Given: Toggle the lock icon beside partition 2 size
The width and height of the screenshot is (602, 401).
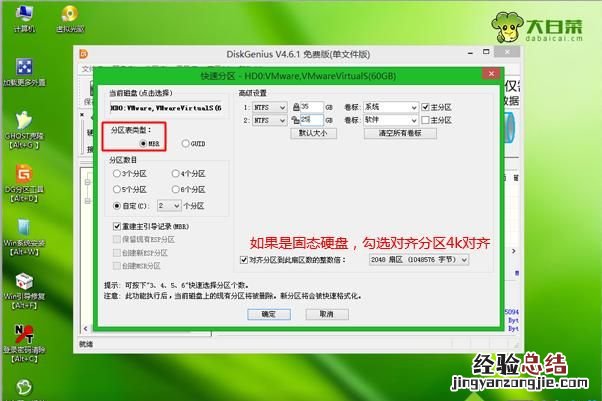Looking at the screenshot, I should (x=295, y=120).
